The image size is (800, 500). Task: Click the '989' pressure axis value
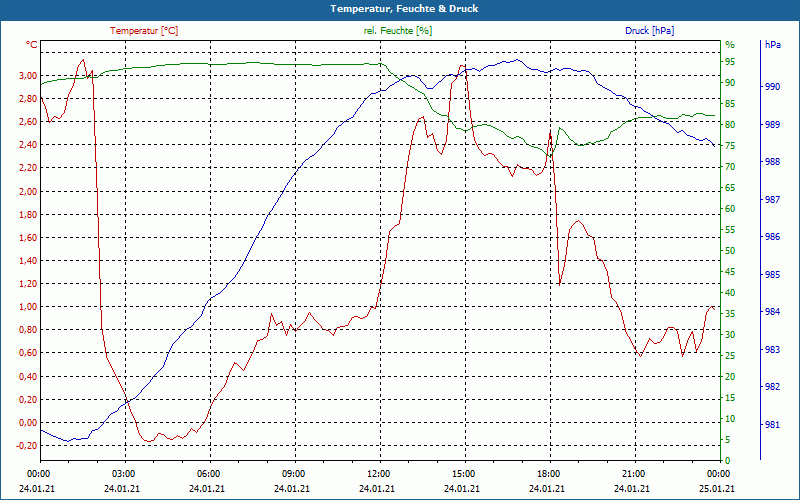772,124
